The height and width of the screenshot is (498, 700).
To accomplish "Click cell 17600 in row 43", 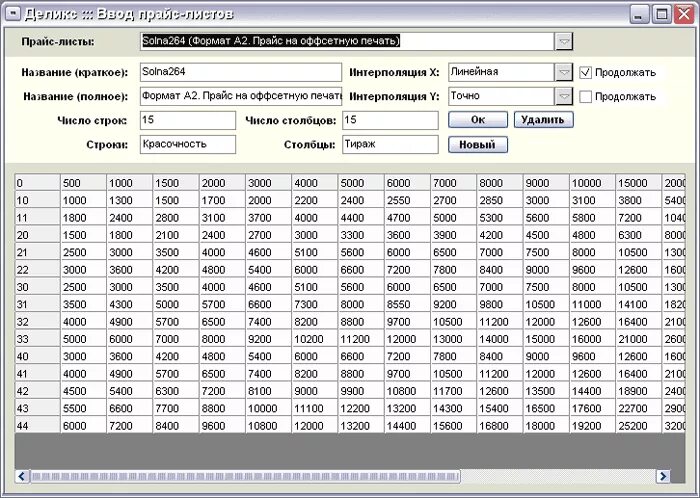I will coord(592,408).
